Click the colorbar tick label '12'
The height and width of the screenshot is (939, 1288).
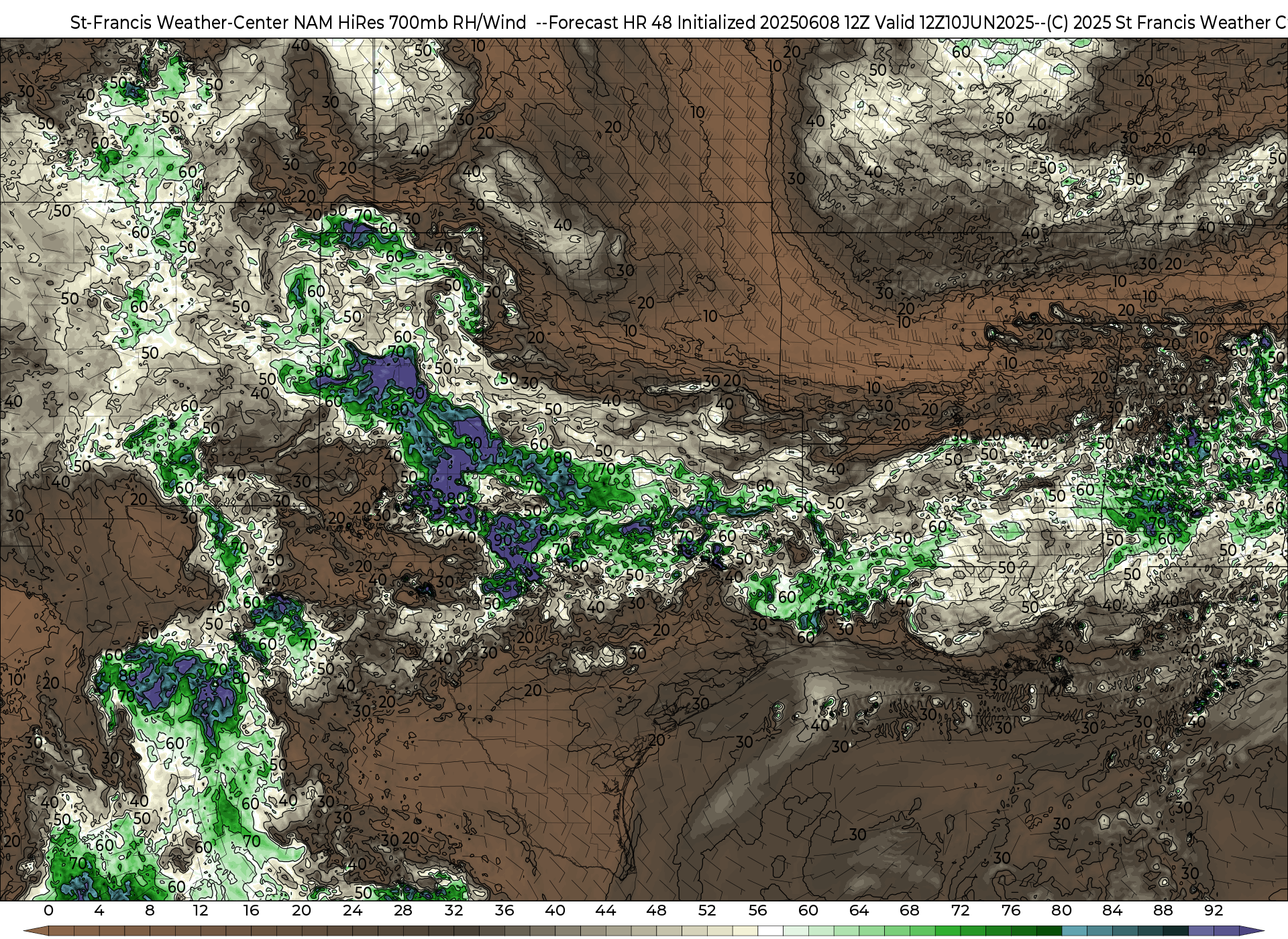[201, 910]
